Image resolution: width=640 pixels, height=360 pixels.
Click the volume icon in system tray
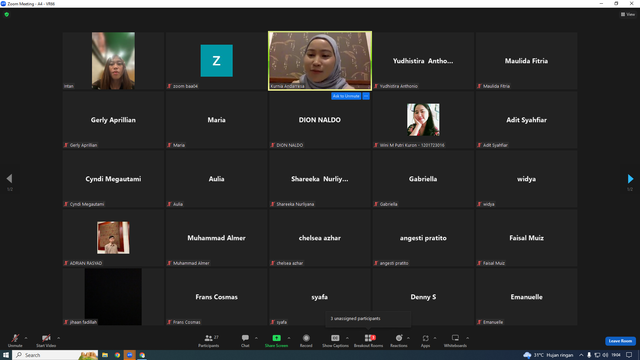tap(605, 355)
